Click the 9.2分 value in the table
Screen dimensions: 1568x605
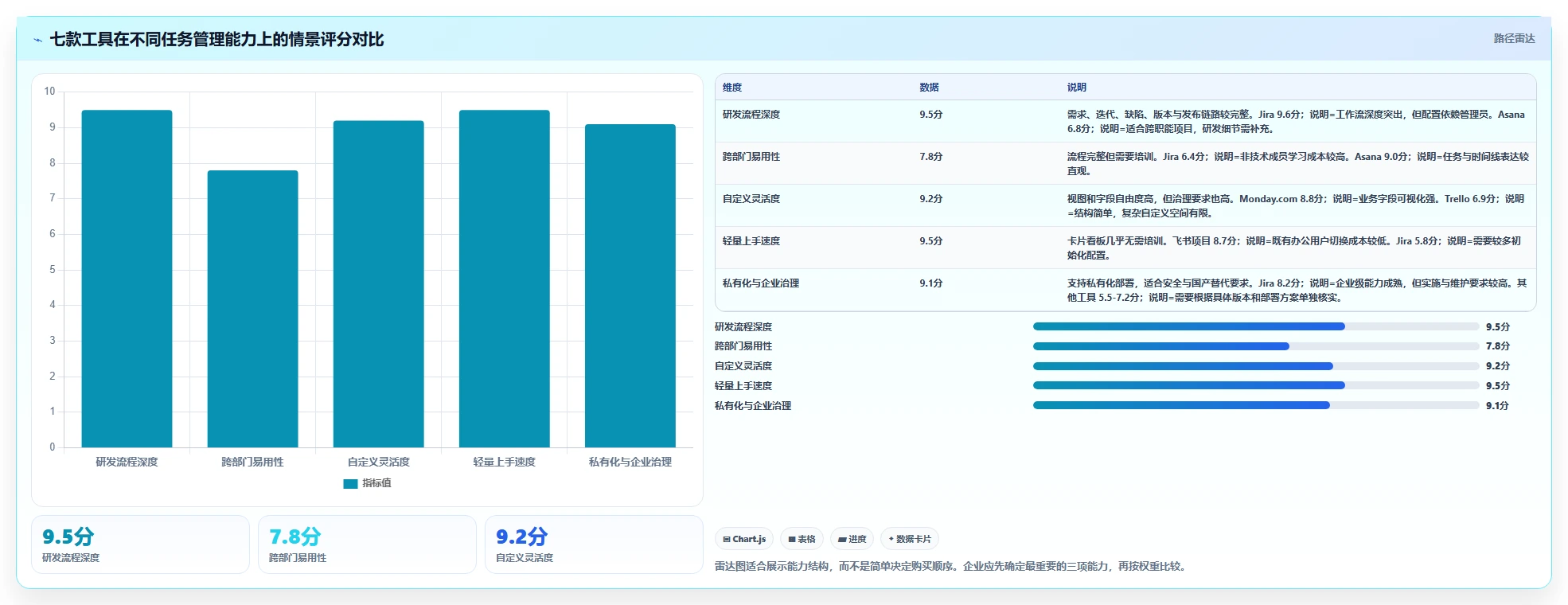click(x=931, y=199)
